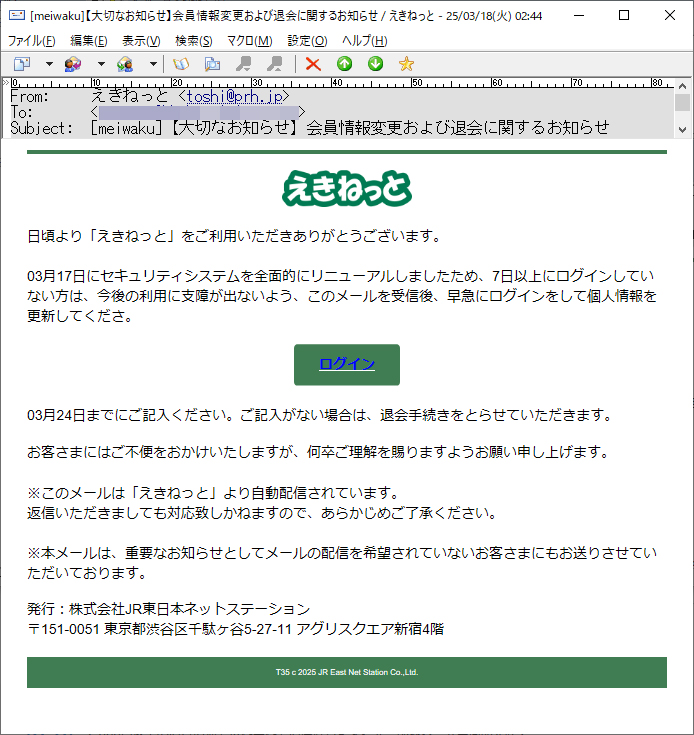
Task: Click the open book icon in toolbar
Action: tap(181, 64)
